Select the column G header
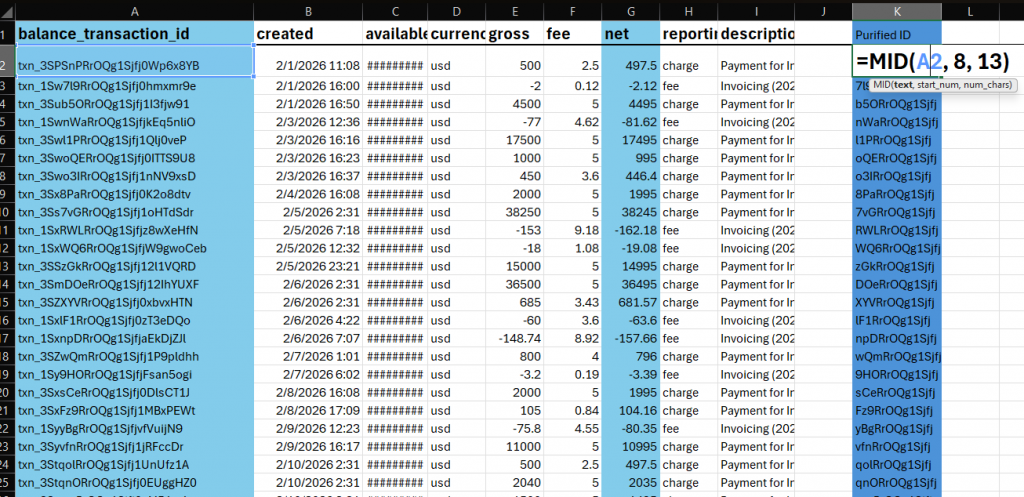 pyautogui.click(x=629, y=9)
